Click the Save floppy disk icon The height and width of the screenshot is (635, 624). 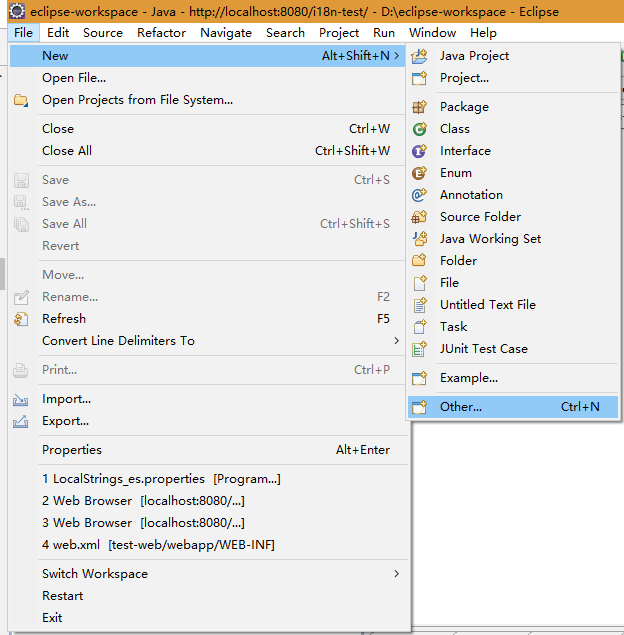click(21, 180)
